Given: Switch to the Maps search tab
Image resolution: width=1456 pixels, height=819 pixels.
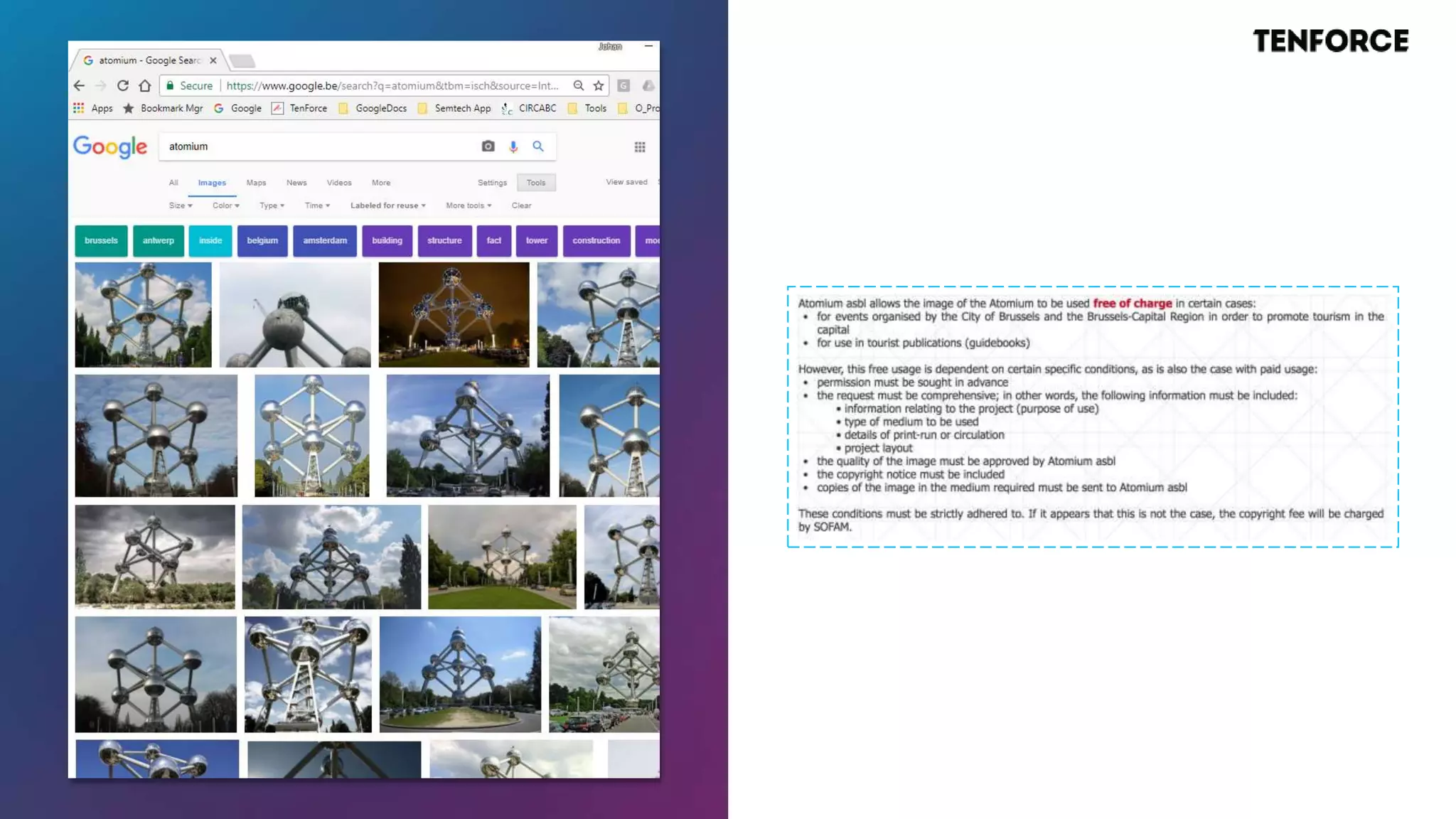Looking at the screenshot, I should 256,183.
